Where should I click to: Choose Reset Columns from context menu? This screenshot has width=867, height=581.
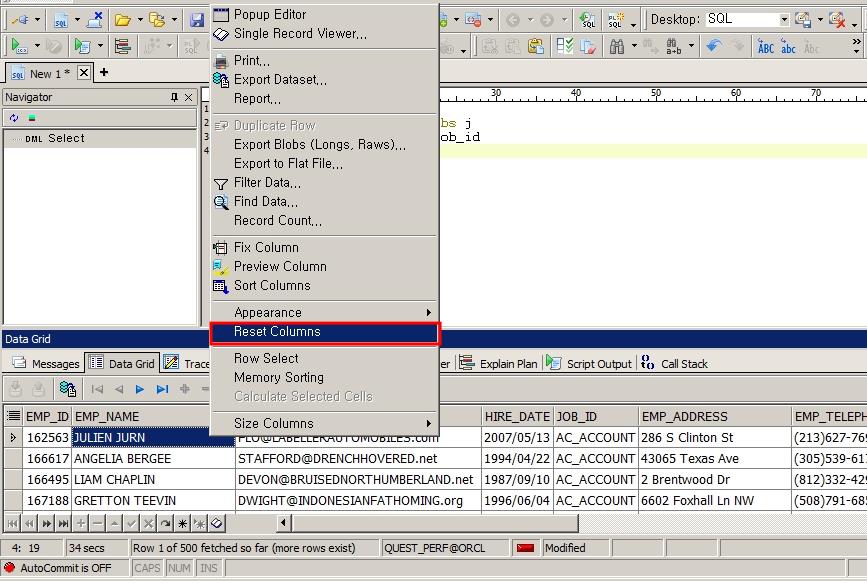323,332
